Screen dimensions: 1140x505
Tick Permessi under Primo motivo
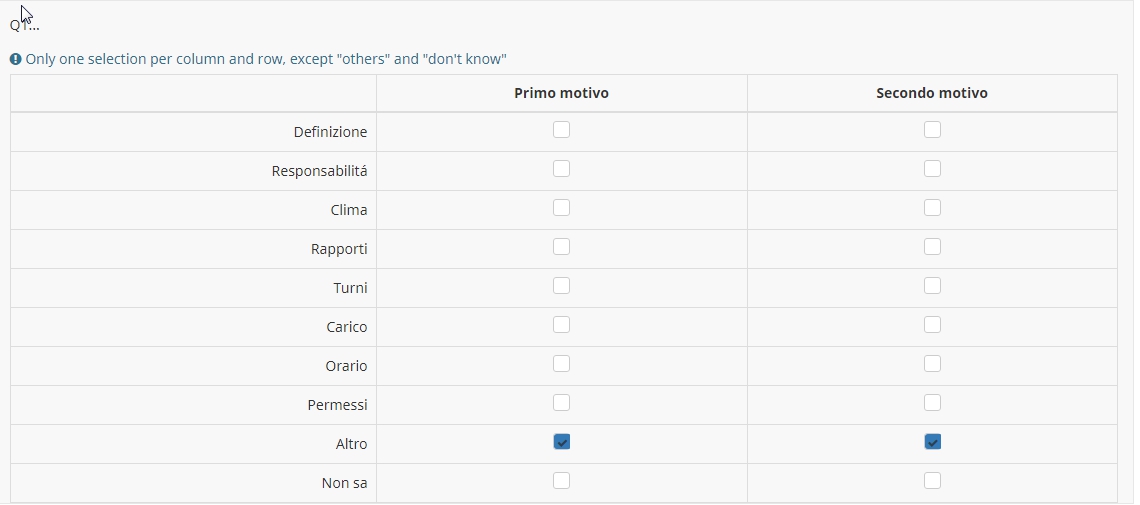[561, 403]
